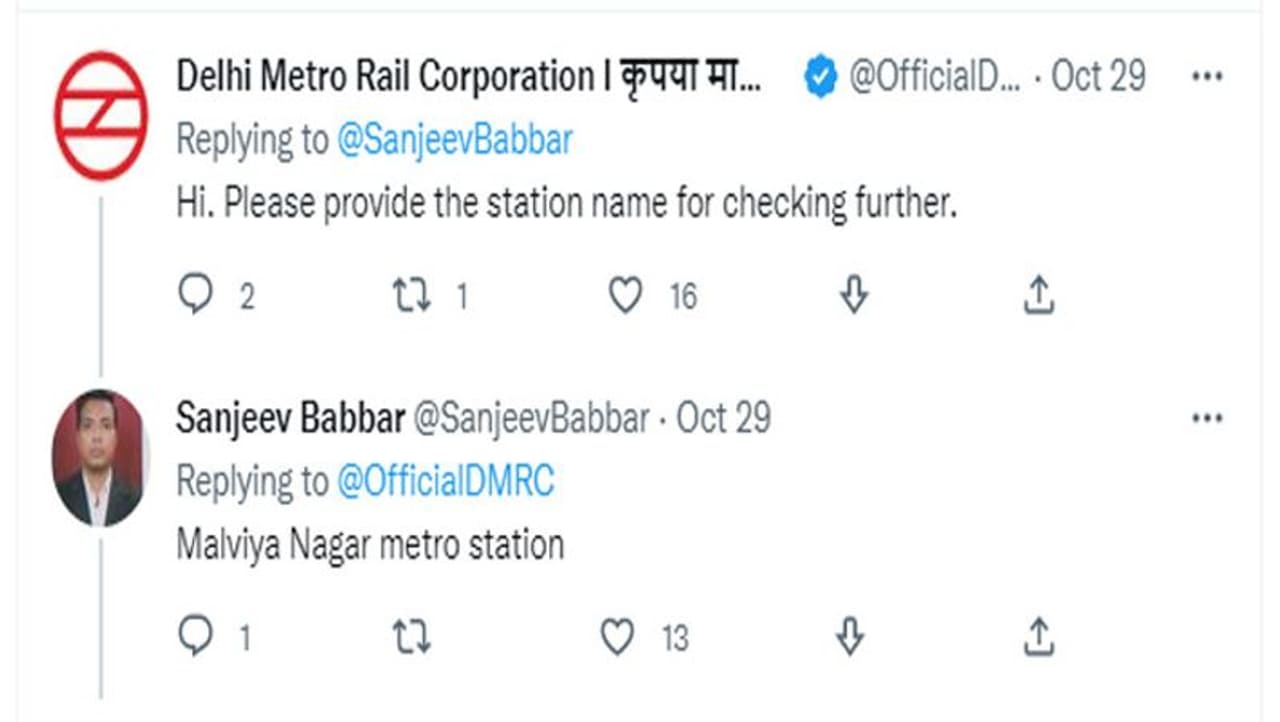This screenshot has width=1280, height=722.
Task: Click the blue verified badge icon
Action: click(x=821, y=77)
